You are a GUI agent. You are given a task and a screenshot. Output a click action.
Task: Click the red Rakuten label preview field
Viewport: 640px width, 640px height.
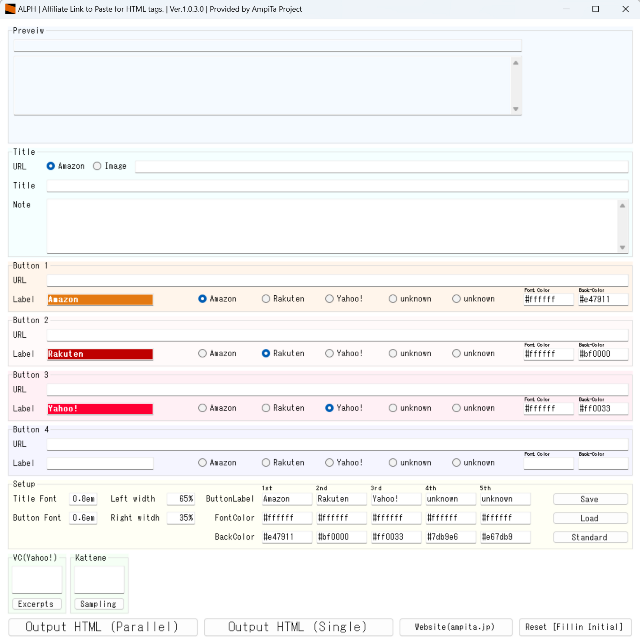[x=100, y=354]
